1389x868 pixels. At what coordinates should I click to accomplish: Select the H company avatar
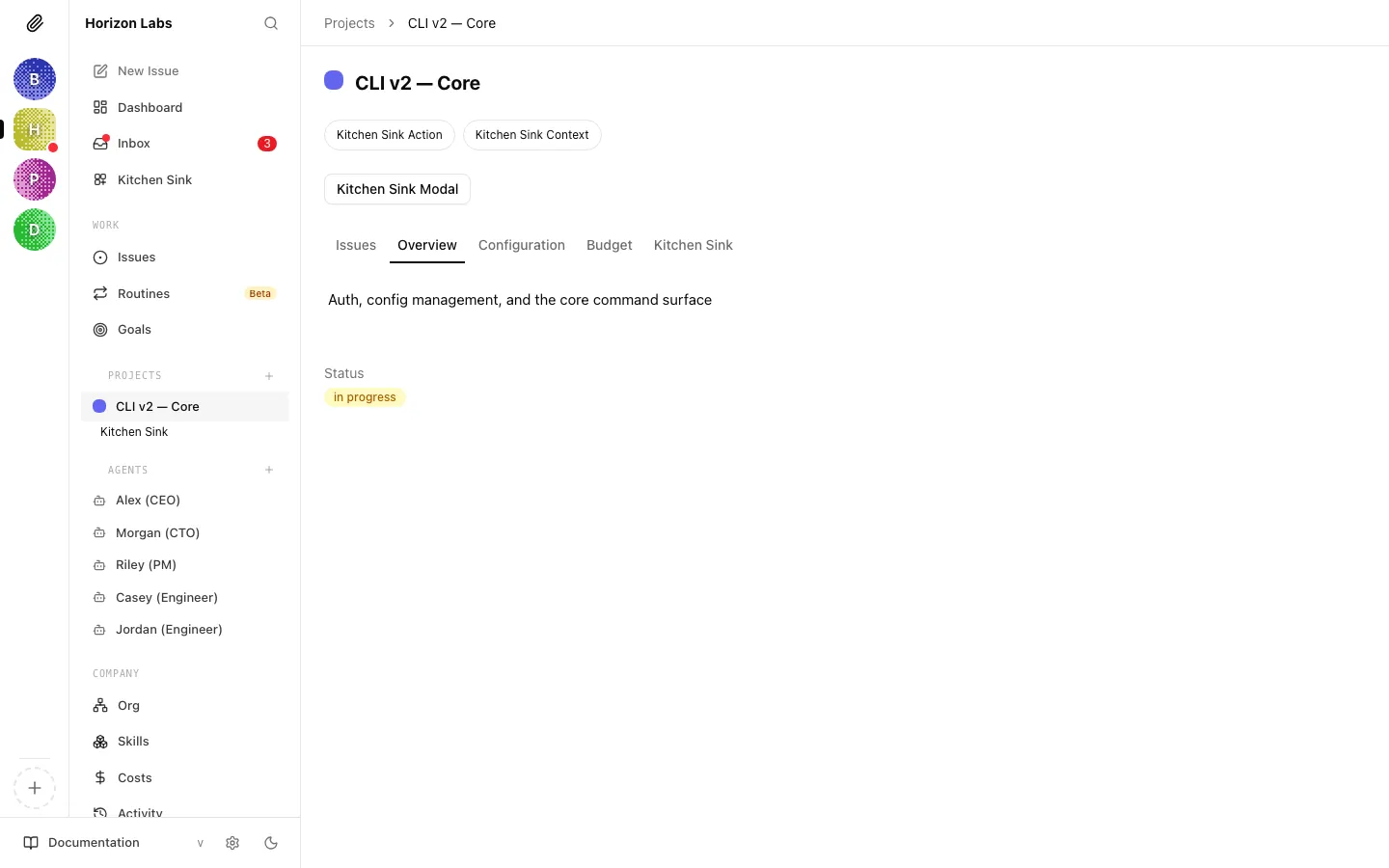(35, 129)
